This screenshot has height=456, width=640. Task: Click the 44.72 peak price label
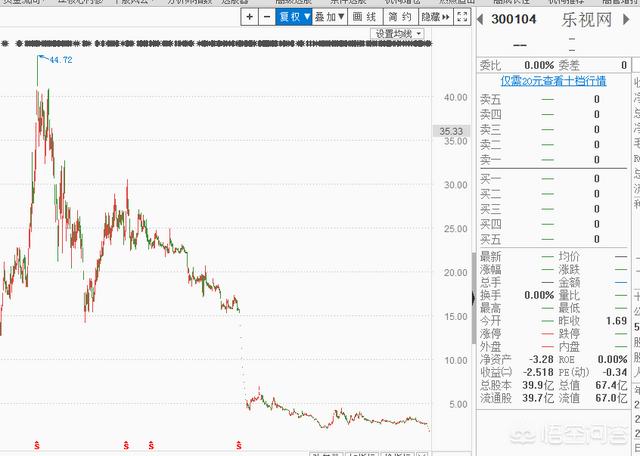tap(61, 60)
